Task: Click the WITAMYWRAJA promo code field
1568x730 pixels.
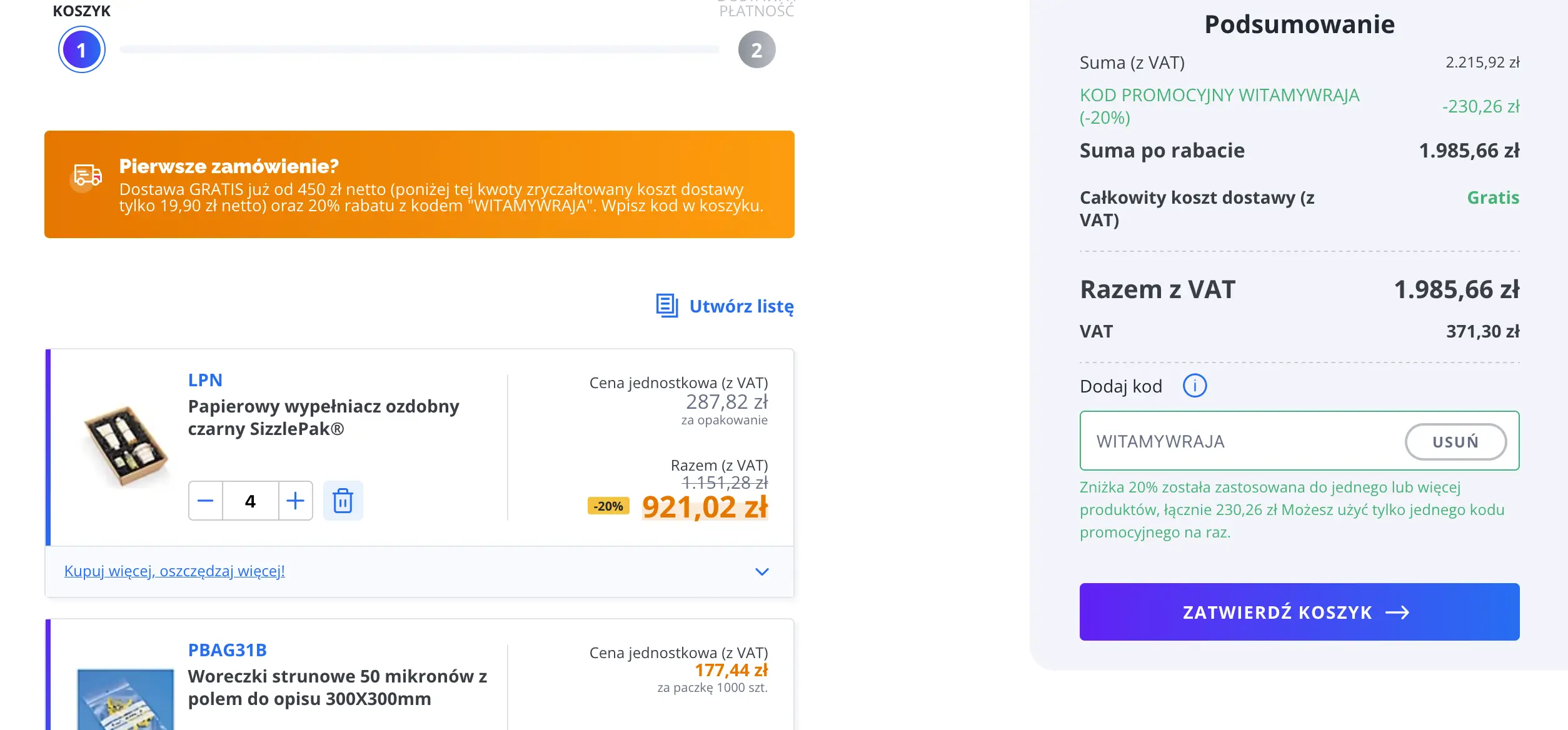Action: tap(1238, 441)
